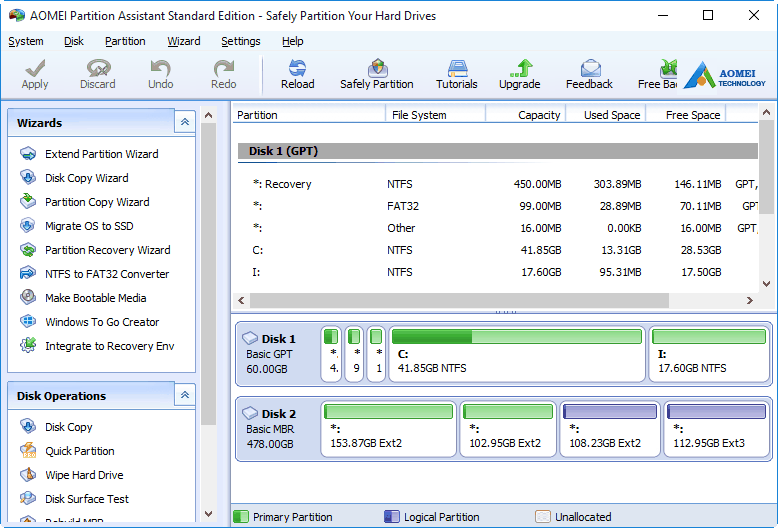Image resolution: width=778 pixels, height=528 pixels.
Task: Click the Quick Partition icon
Action: (28, 451)
